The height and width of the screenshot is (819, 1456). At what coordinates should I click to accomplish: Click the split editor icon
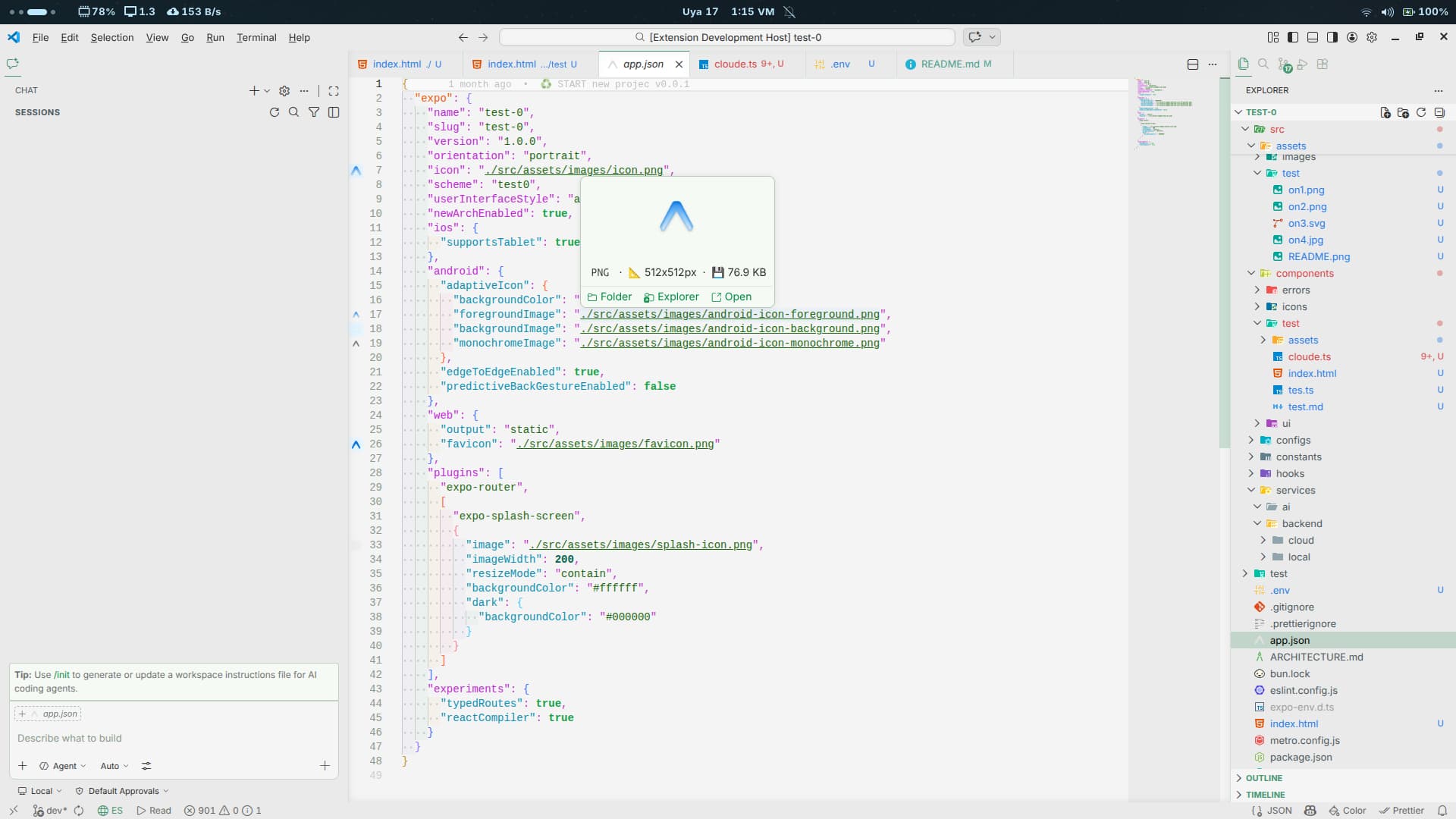[1192, 64]
